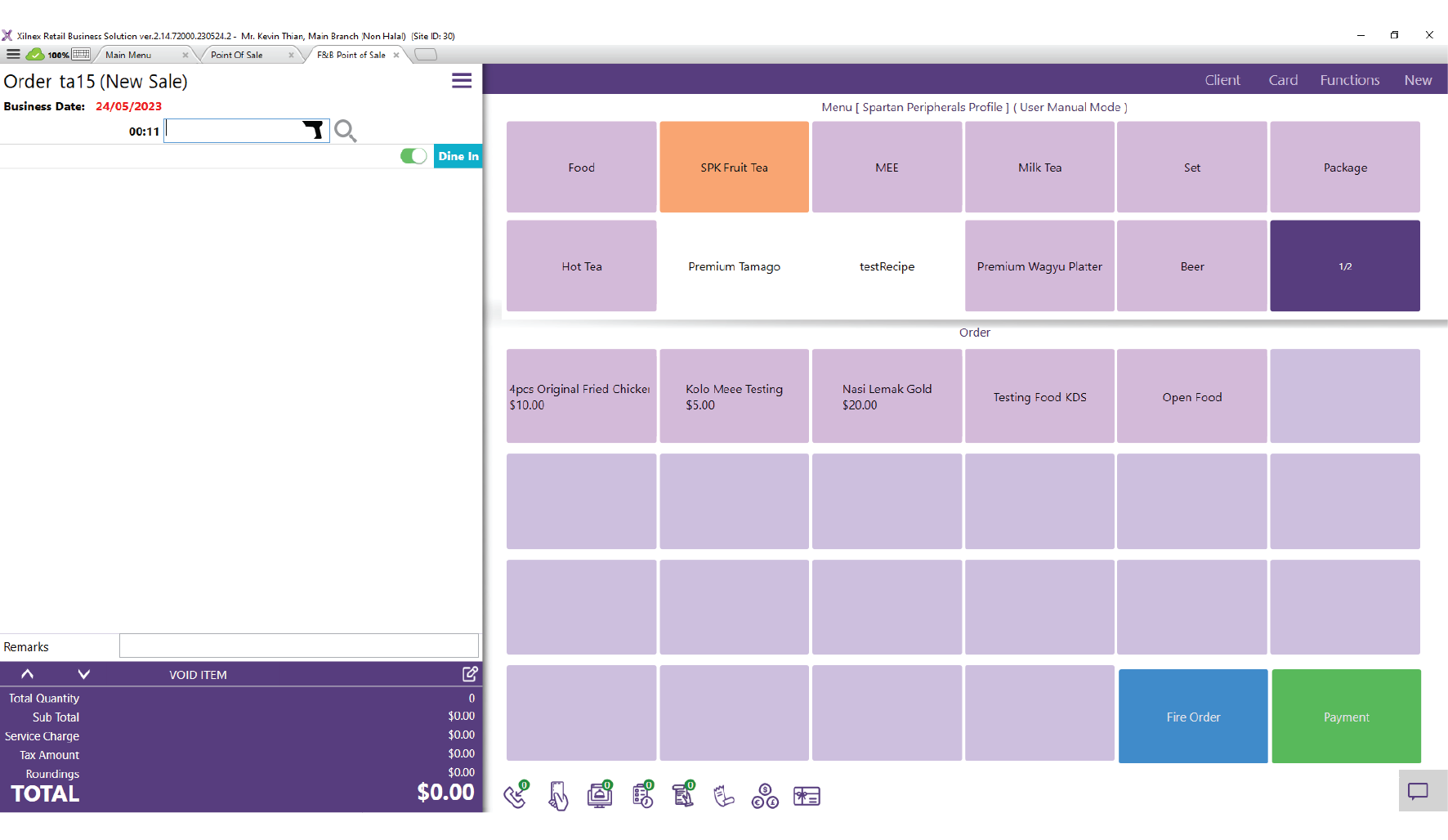Select the orange SPK Fruit Tea category
This screenshot has width=1448, height=840.
tap(734, 168)
